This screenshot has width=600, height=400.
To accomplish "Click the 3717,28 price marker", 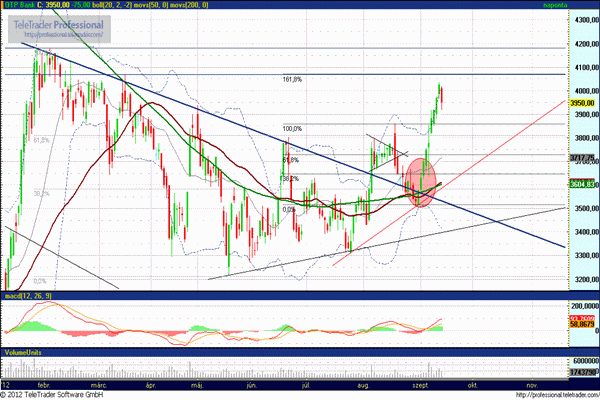I will click(x=554, y=158).
